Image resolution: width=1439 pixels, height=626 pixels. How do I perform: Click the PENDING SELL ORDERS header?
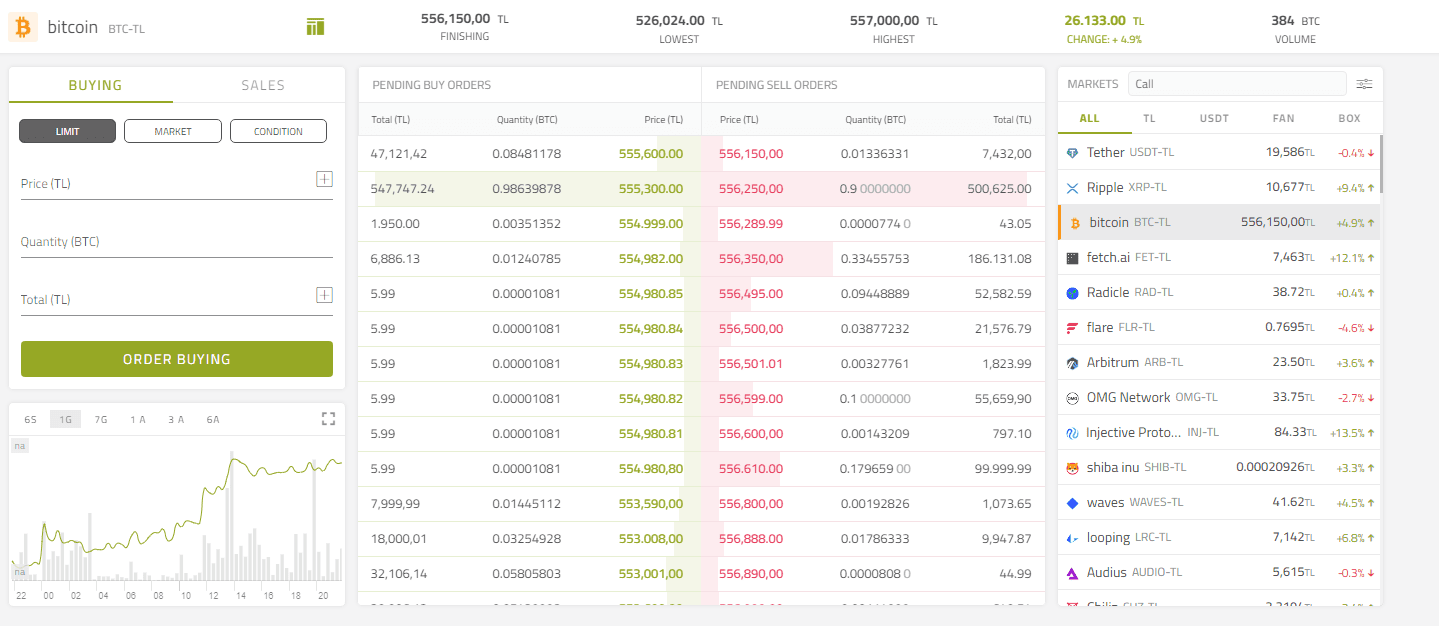[x=777, y=85]
